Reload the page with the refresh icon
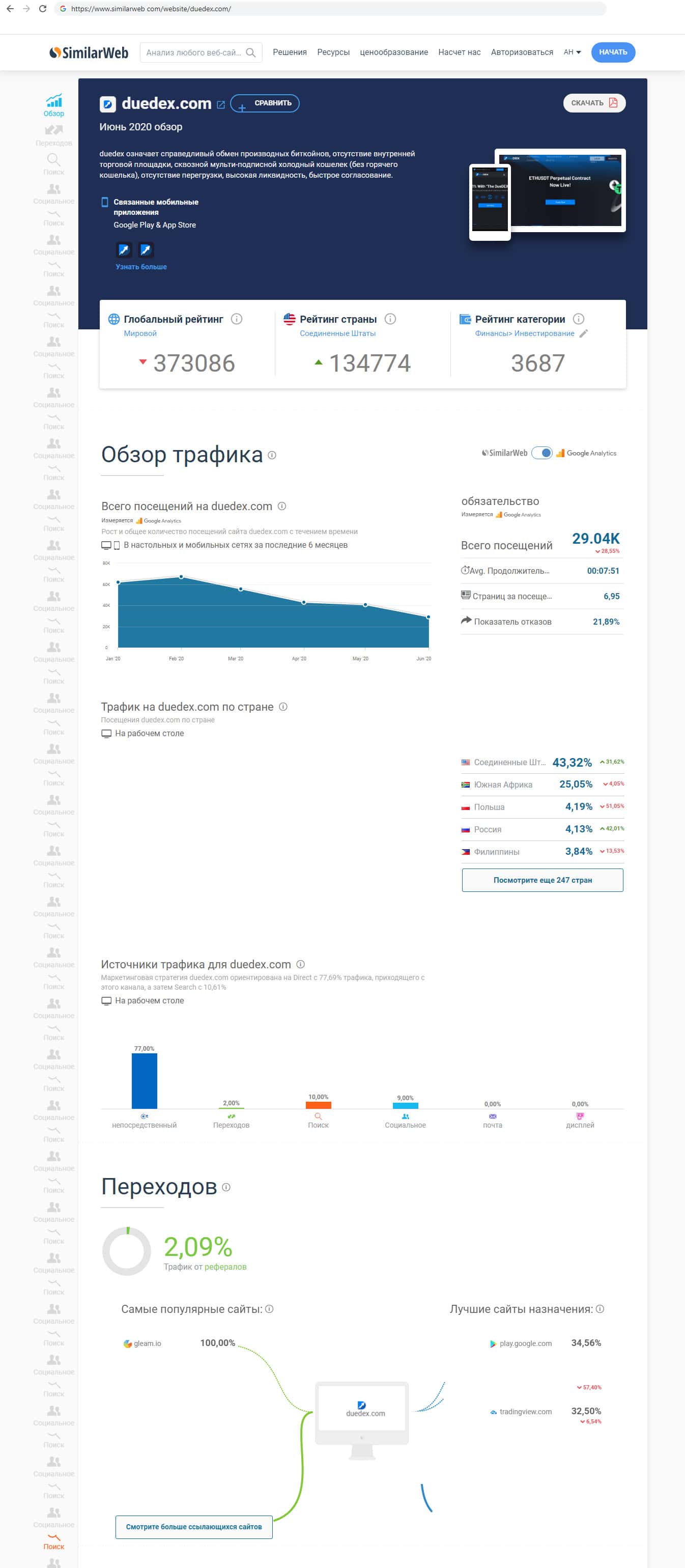 pyautogui.click(x=43, y=9)
